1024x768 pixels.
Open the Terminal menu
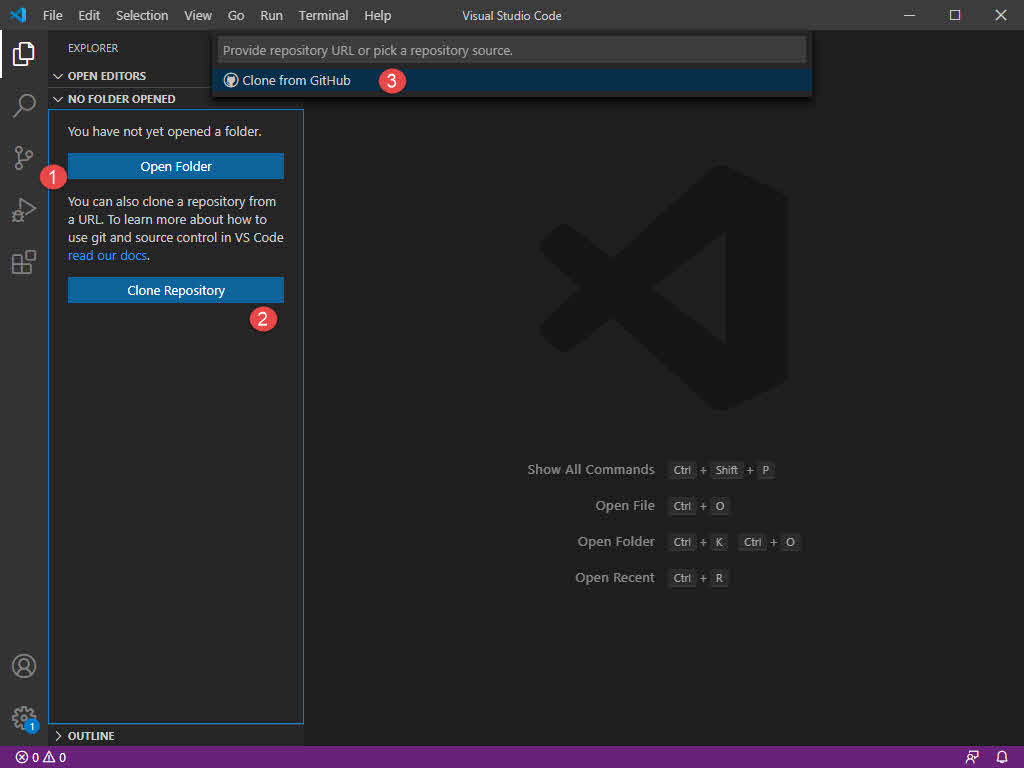click(323, 15)
